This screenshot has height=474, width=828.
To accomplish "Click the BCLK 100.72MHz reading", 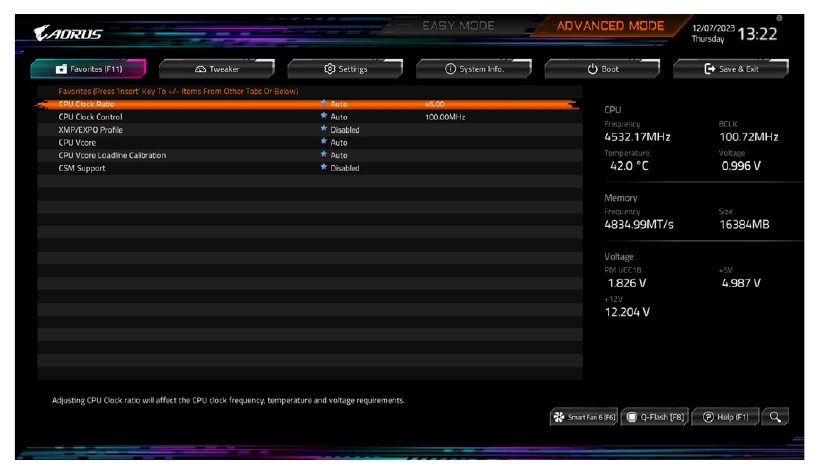I will point(749,137).
